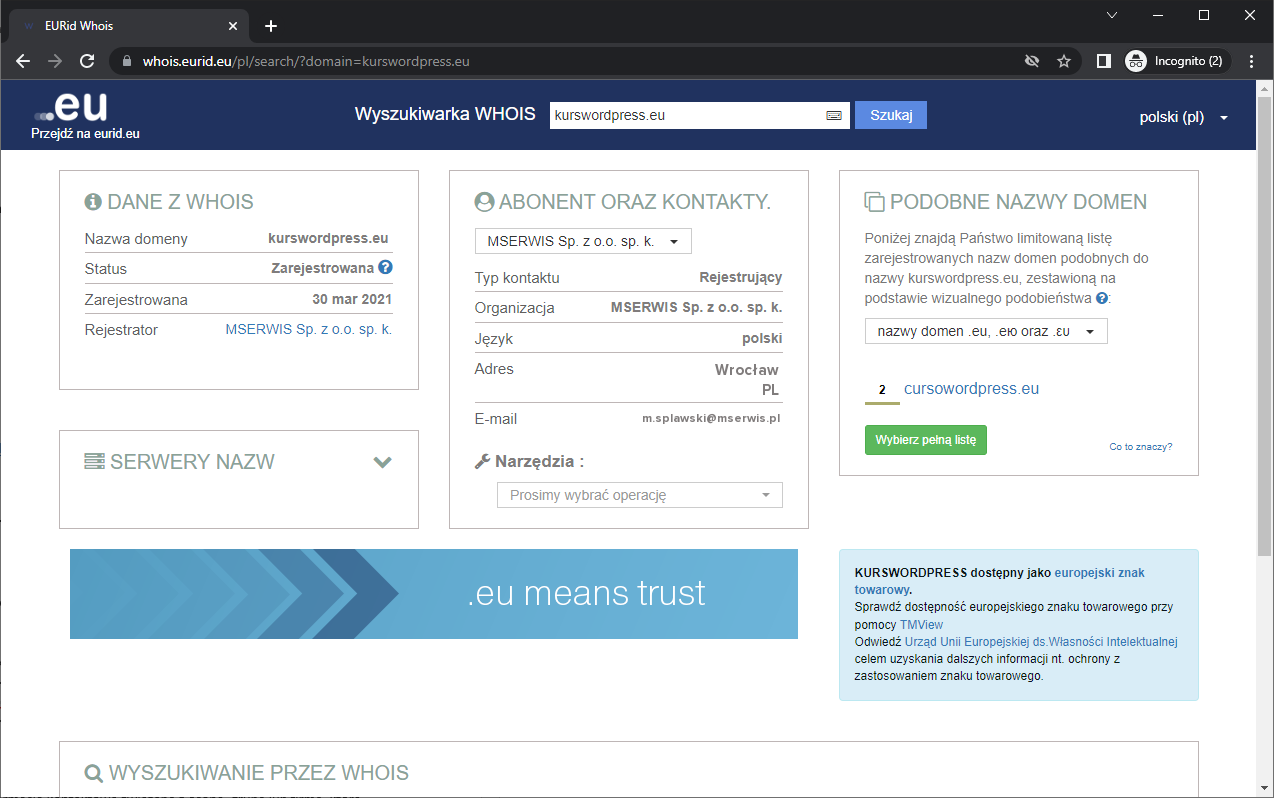The width and height of the screenshot is (1274, 798).
Task: Open the domain name extensions dropdown
Action: (985, 331)
